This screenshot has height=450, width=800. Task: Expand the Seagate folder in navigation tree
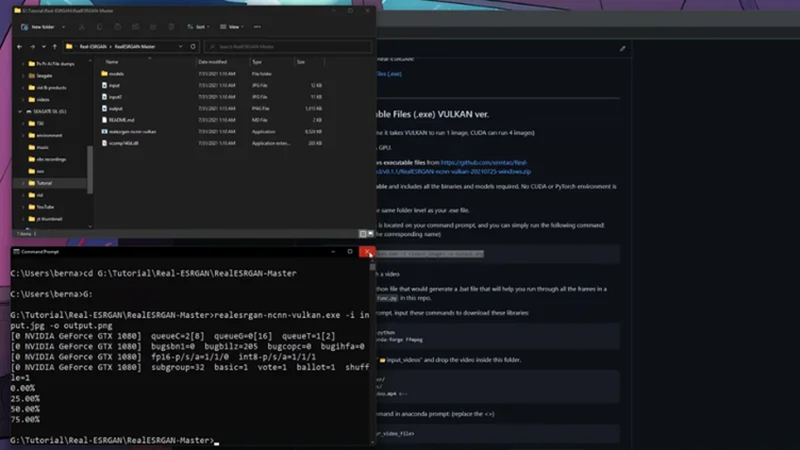[22, 76]
